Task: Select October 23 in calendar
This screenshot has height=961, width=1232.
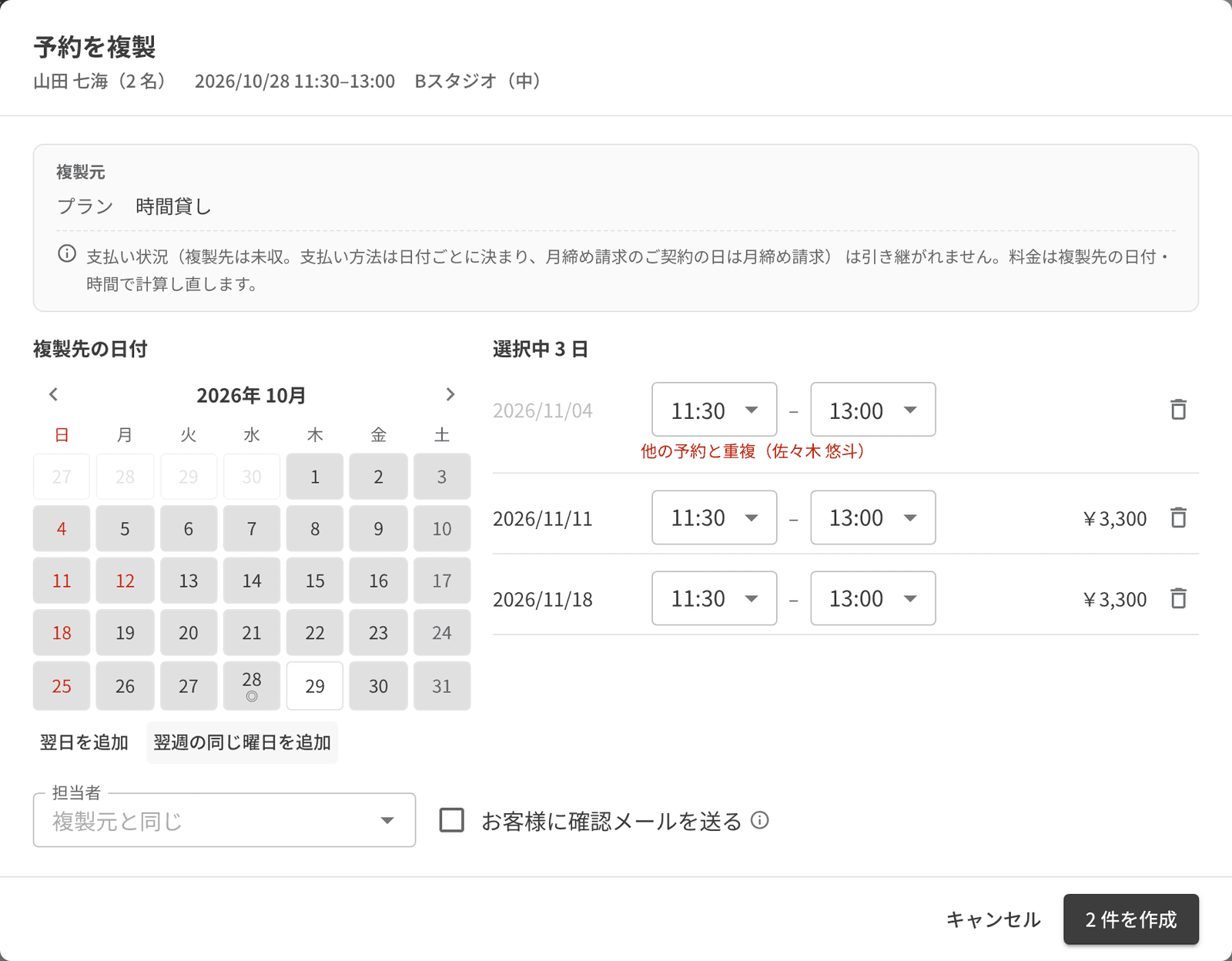Action: [378, 633]
